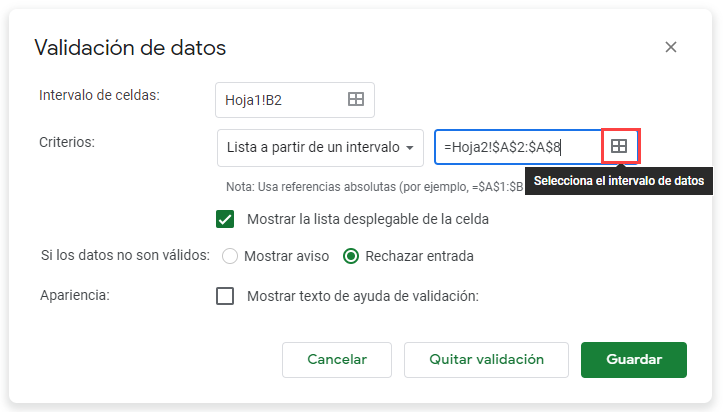Click the grid icon in the cell range field
This screenshot has width=723, height=412.
356,99
